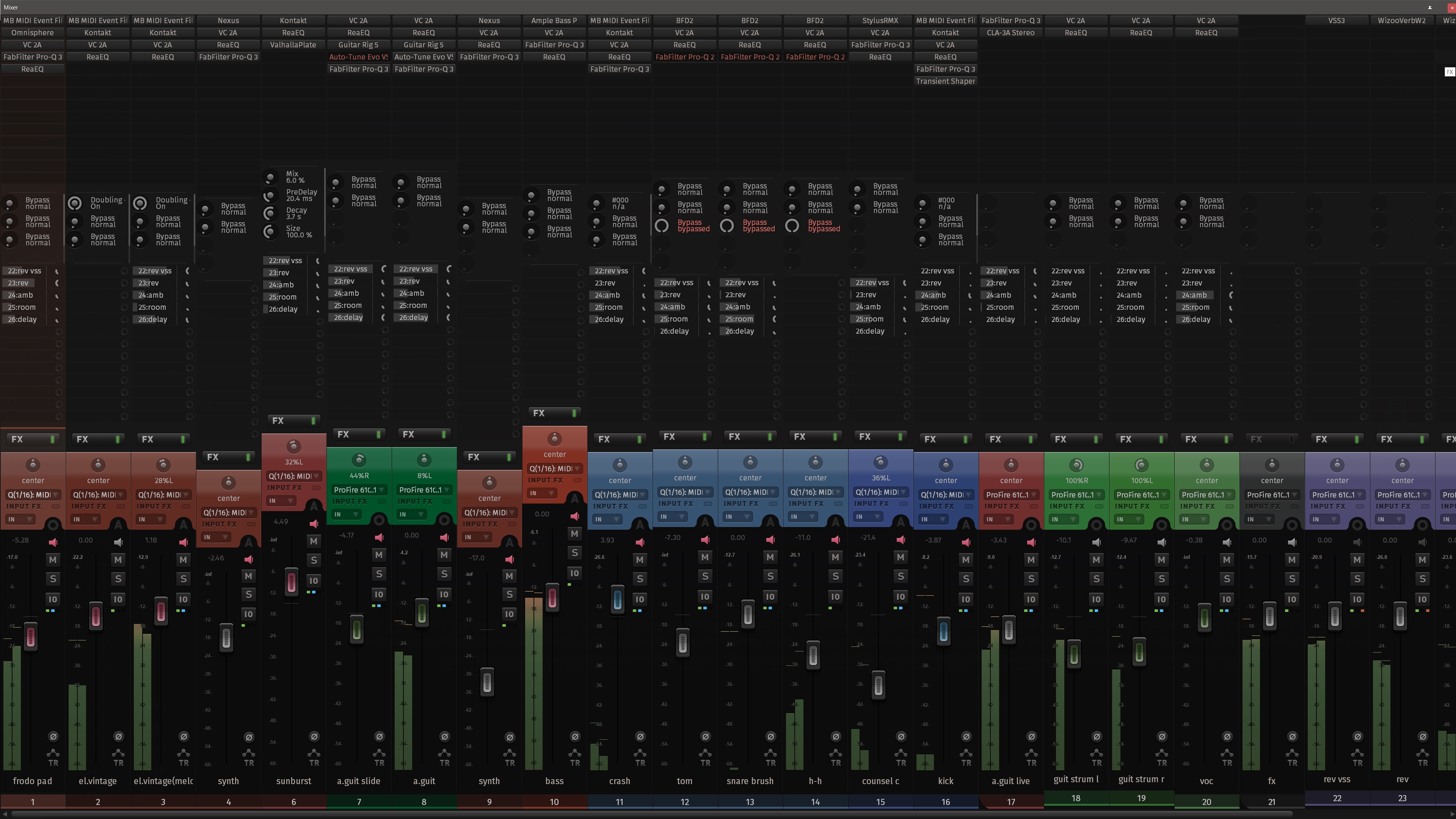
Task: Open IN dropdown on fx track 21
Action: pyautogui.click(x=1260, y=519)
